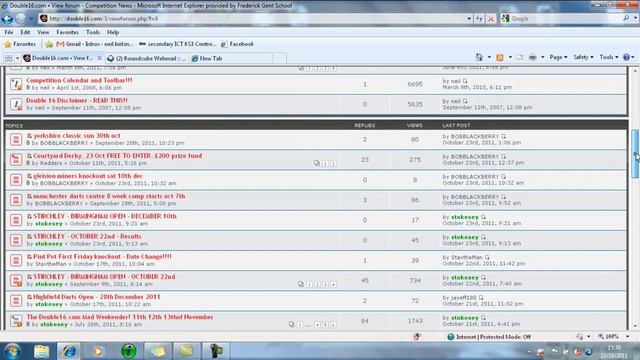Open the View menu
The image size is (640, 360).
(43, 32)
